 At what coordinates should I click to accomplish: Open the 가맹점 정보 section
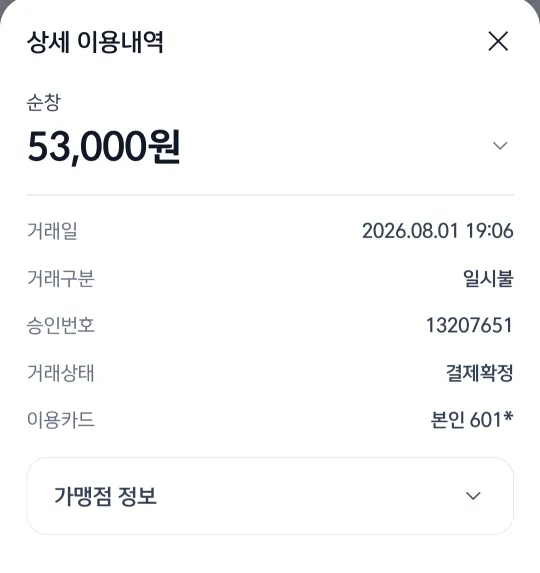pos(270,496)
